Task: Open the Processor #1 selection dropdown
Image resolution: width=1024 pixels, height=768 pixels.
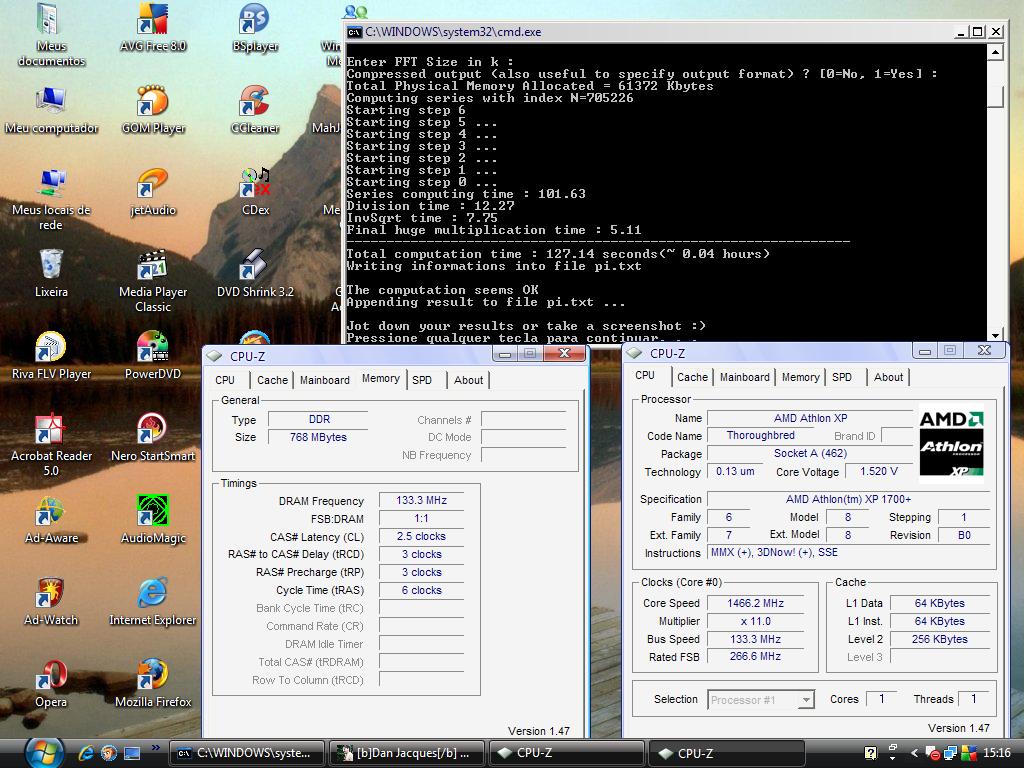Action: click(x=761, y=699)
